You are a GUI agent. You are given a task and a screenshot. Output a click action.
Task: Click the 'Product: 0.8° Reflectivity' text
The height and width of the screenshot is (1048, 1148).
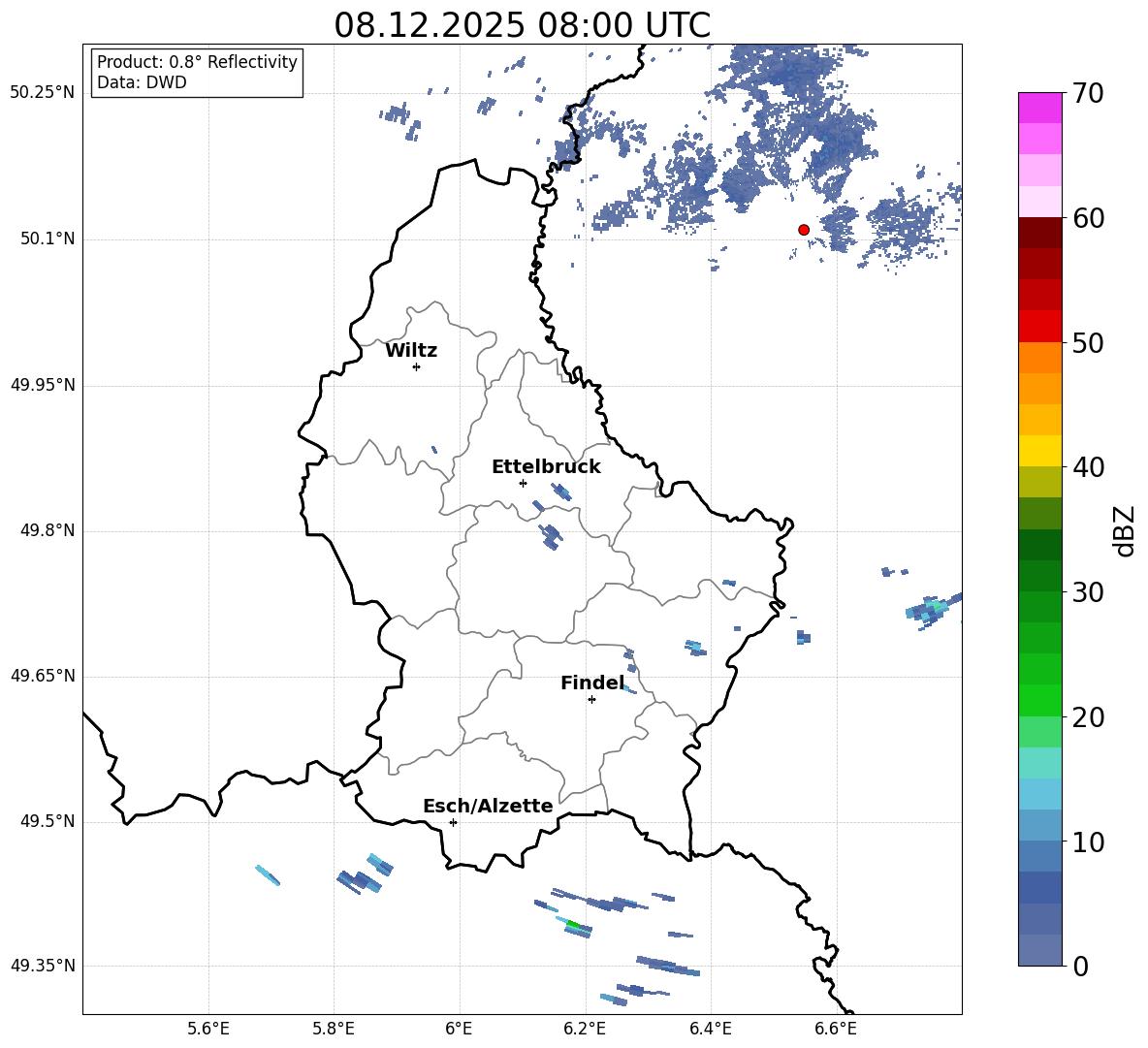[x=197, y=61]
